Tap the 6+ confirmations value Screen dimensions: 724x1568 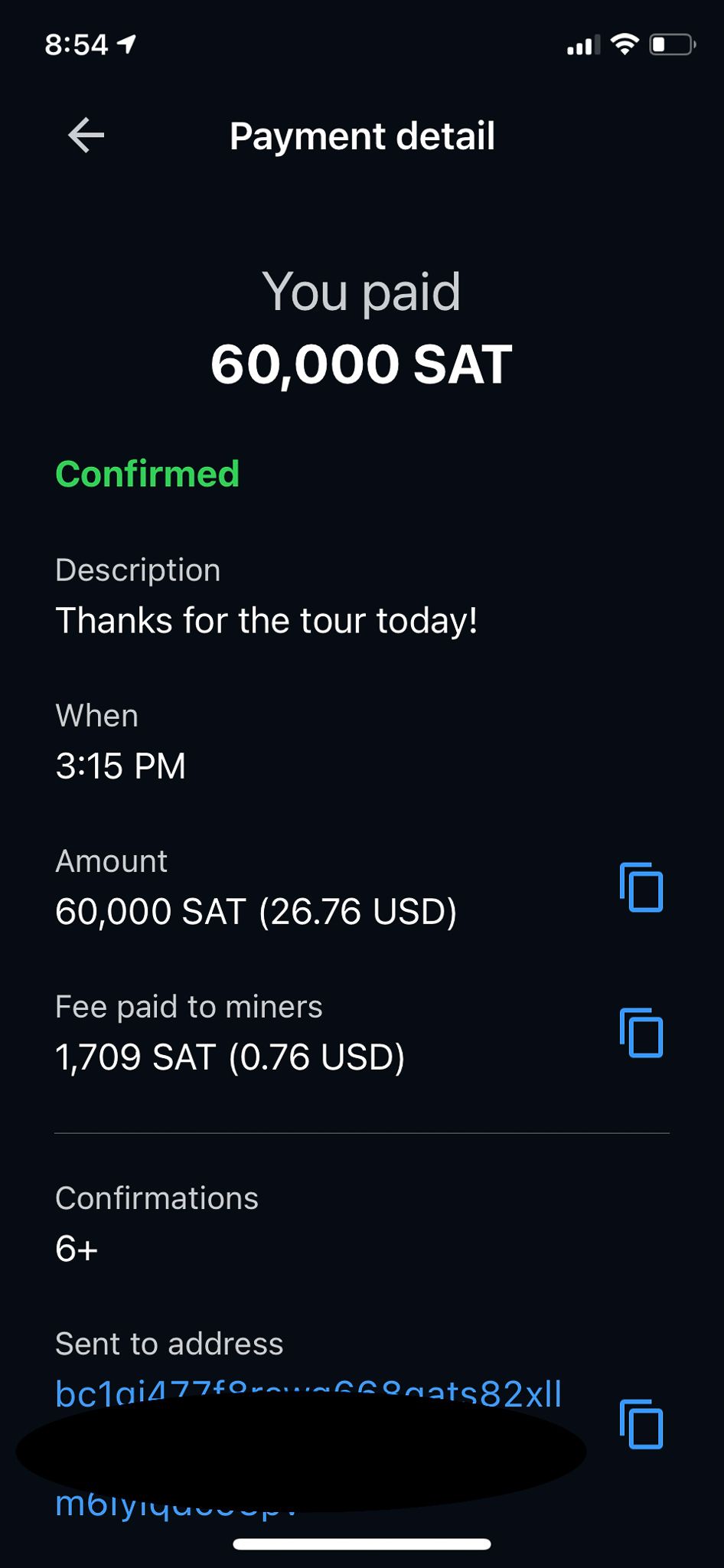pyautogui.click(x=77, y=1249)
